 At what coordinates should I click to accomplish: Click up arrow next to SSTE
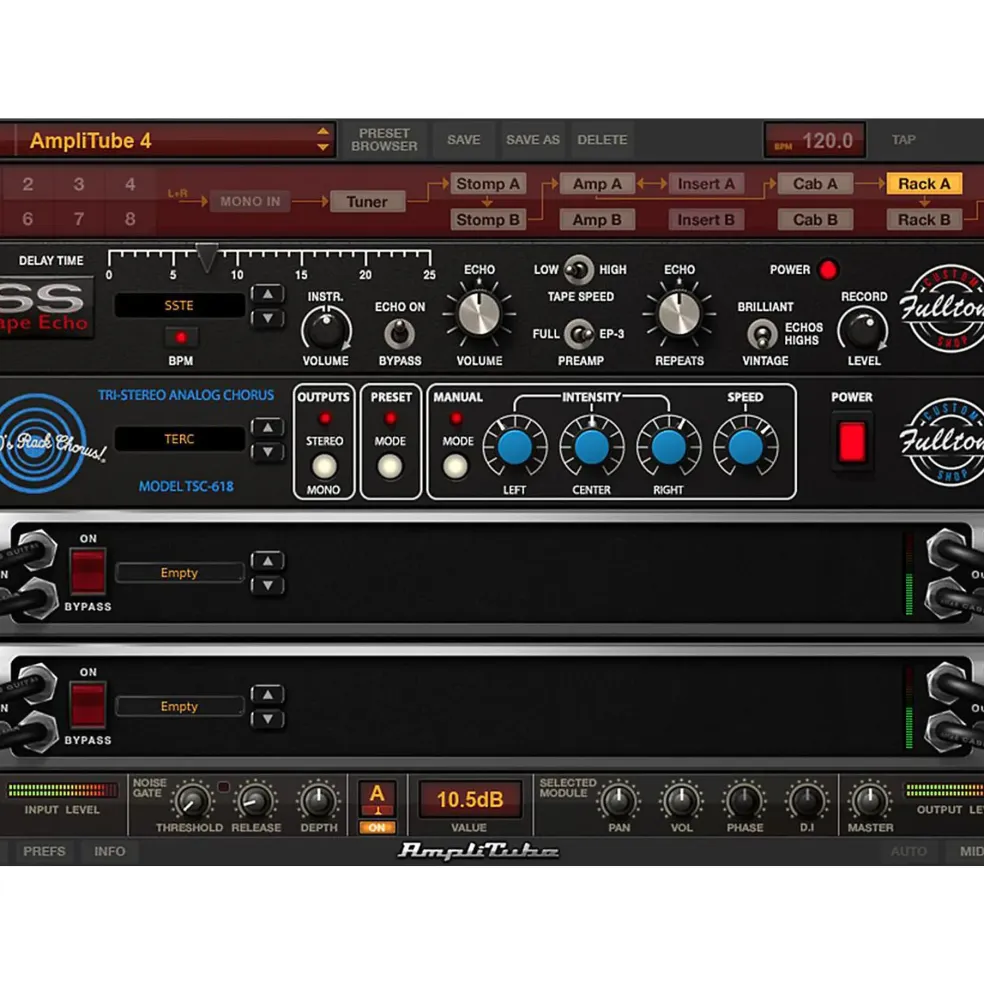[x=268, y=293]
